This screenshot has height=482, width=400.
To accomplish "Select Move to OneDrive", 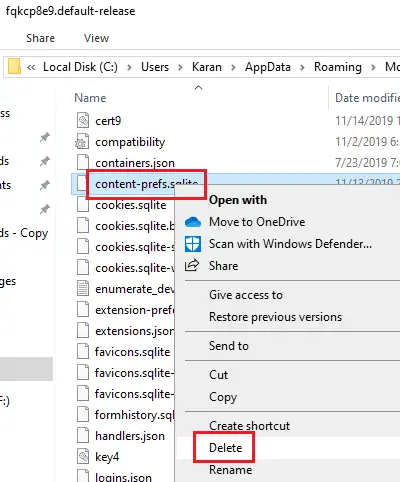I will [x=257, y=222].
